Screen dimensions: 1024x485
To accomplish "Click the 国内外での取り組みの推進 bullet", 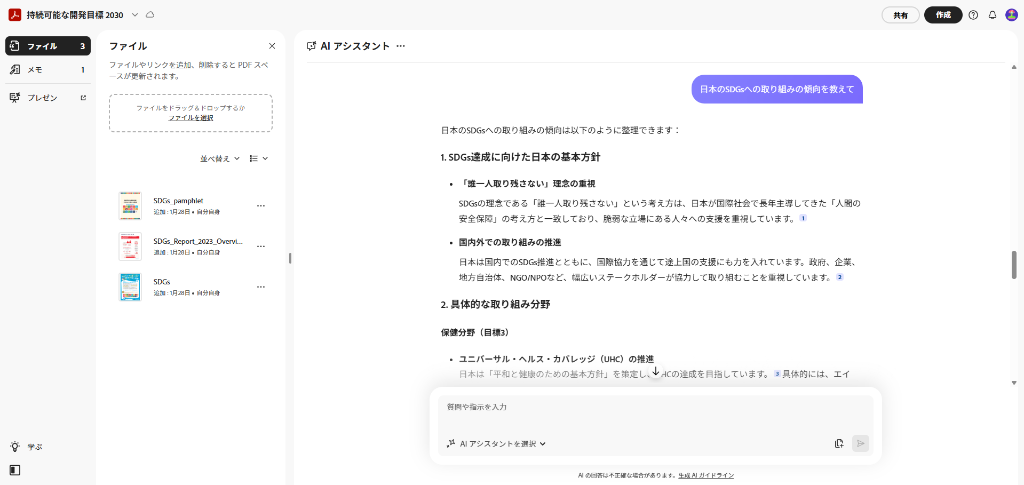I will pyautogui.click(x=510, y=242).
